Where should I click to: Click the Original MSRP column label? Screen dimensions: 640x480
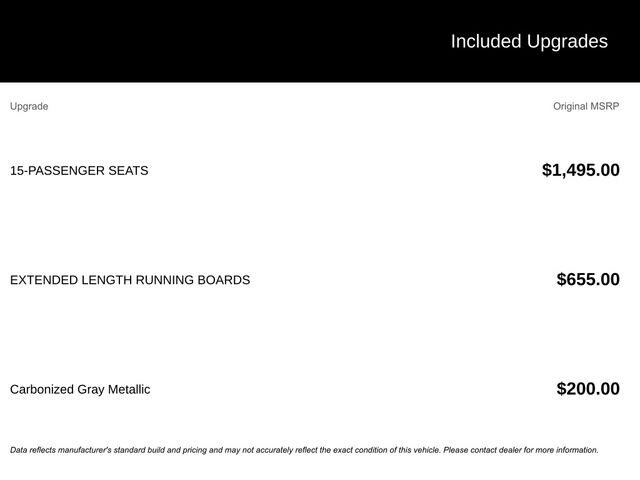586,106
